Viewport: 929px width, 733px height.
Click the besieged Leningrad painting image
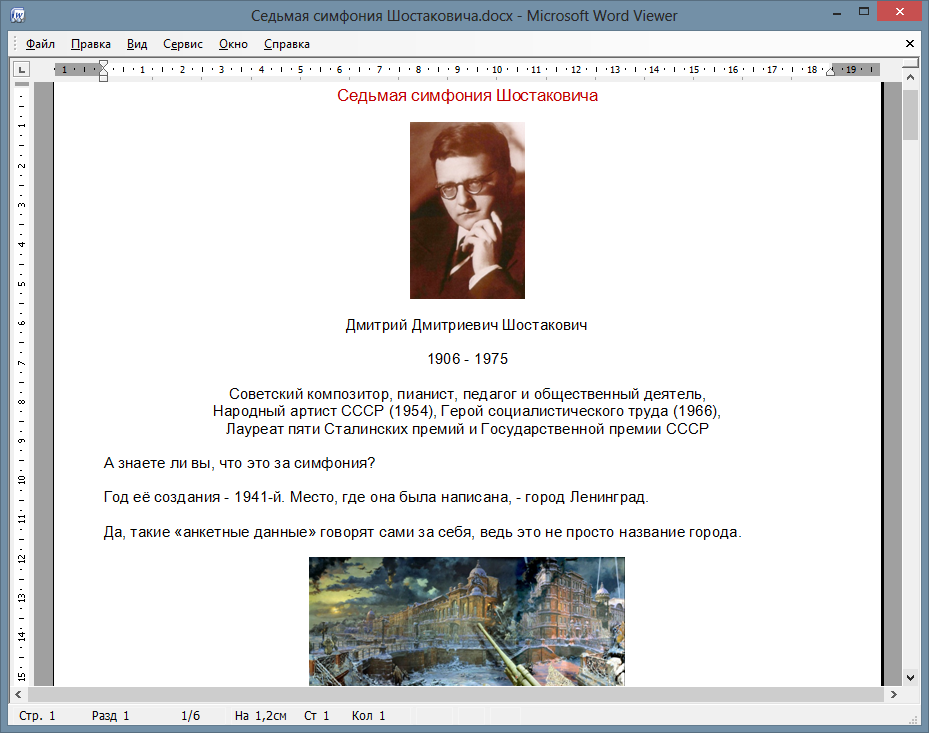466,621
